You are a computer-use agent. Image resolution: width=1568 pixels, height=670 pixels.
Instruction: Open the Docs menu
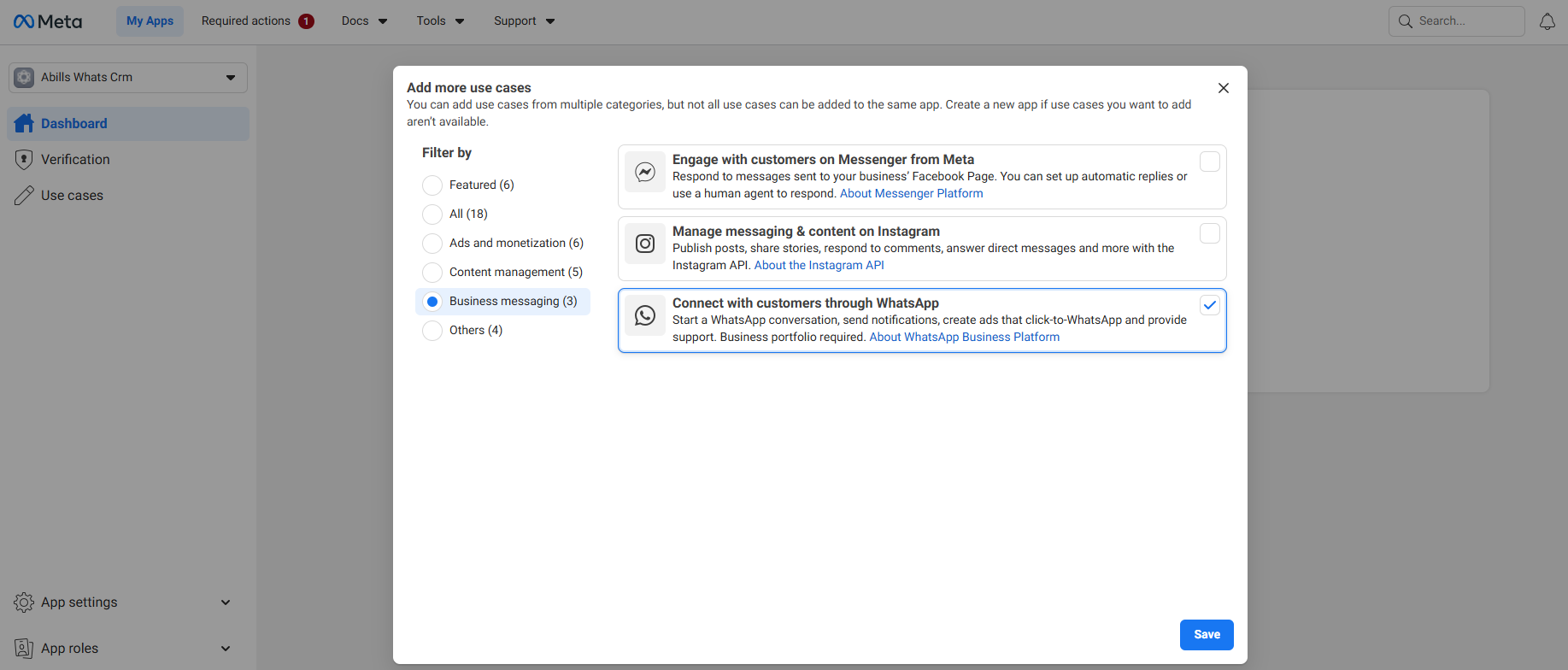[364, 21]
